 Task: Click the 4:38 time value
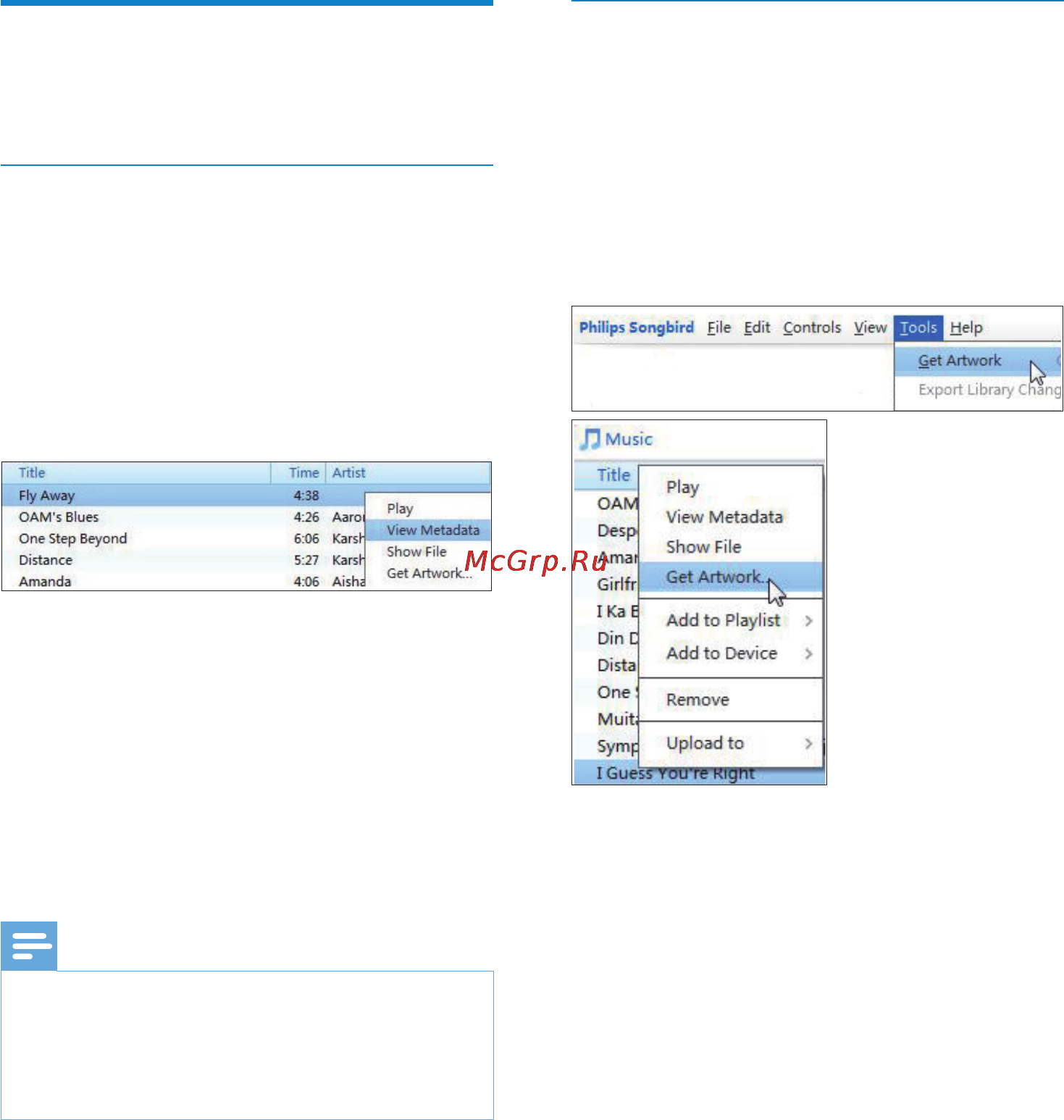(x=306, y=496)
